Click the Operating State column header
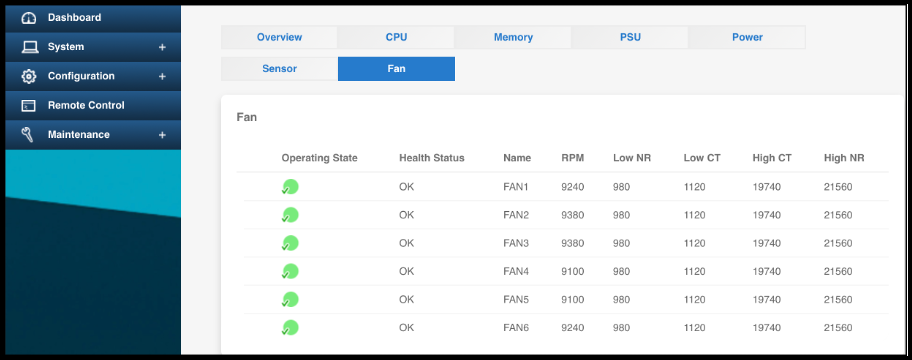912x360 pixels. [319, 158]
